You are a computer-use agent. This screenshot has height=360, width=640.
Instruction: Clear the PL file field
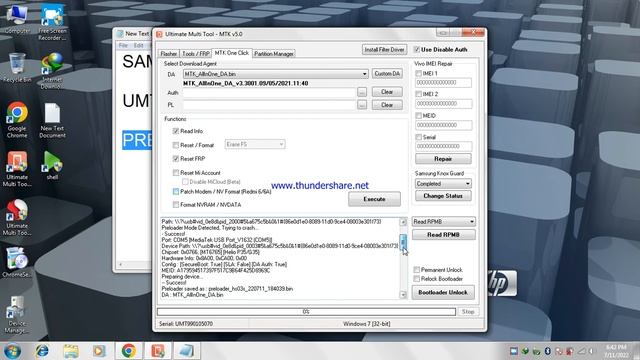point(387,105)
